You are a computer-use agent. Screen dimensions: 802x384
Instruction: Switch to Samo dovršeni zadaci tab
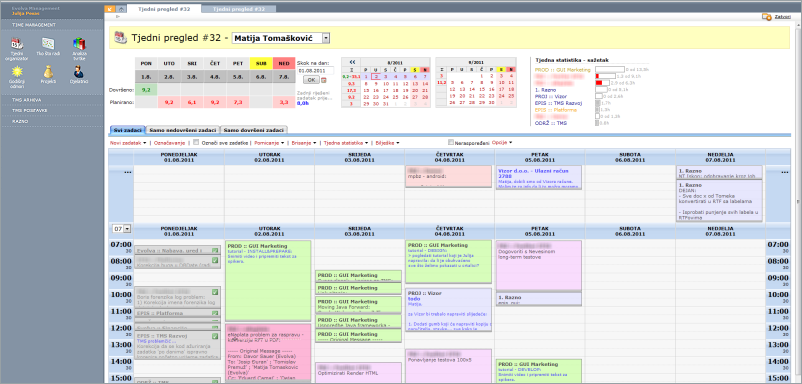(254, 130)
